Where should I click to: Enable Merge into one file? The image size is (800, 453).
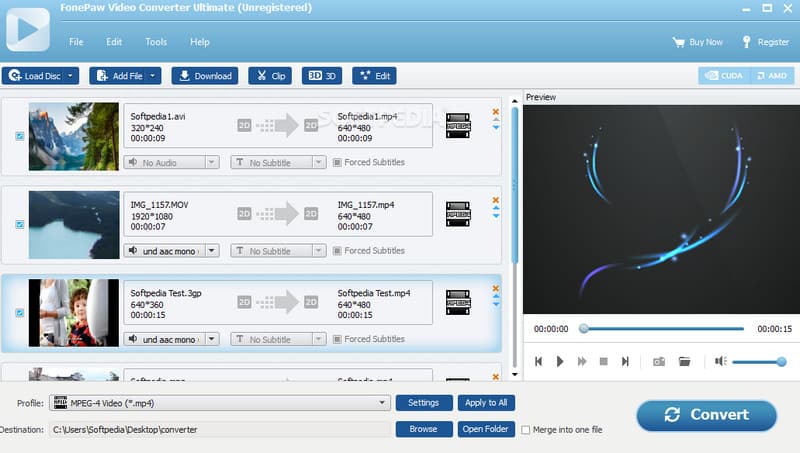pos(526,429)
